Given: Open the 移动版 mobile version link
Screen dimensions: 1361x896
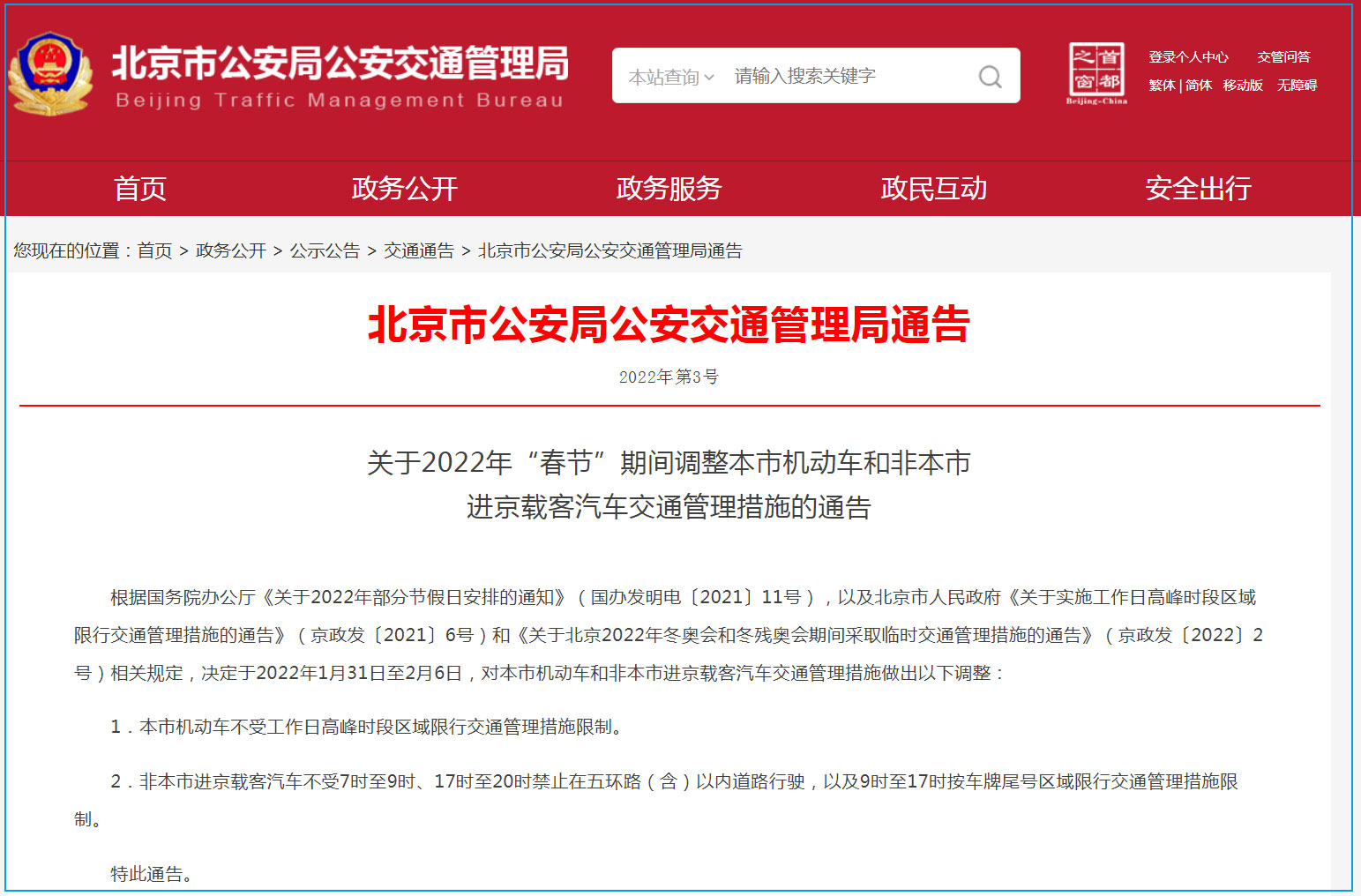Looking at the screenshot, I should pyautogui.click(x=1243, y=86).
